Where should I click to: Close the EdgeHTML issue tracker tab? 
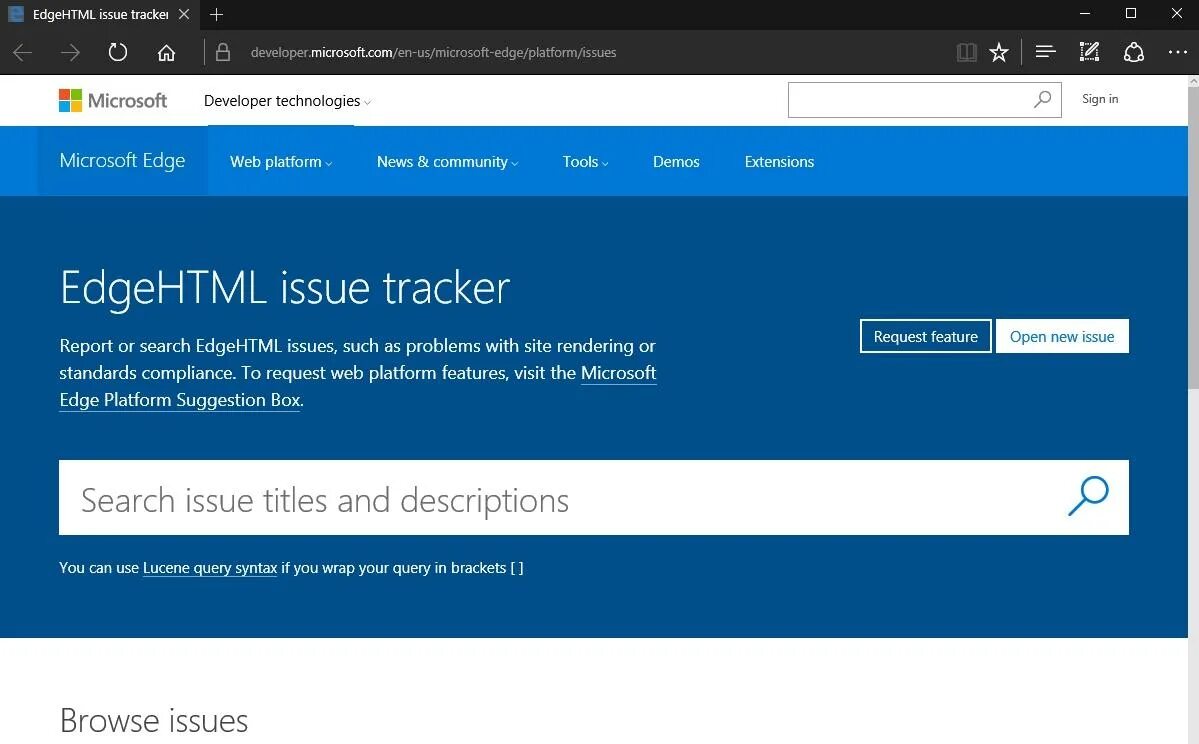pos(184,15)
